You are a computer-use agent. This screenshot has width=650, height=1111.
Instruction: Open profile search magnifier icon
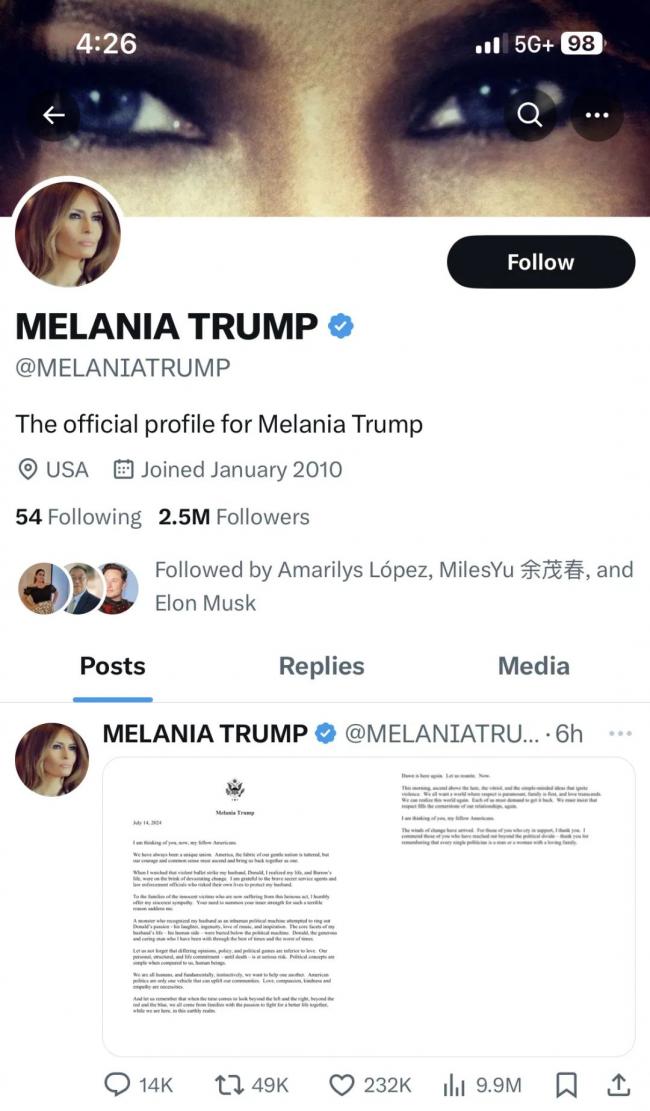530,115
